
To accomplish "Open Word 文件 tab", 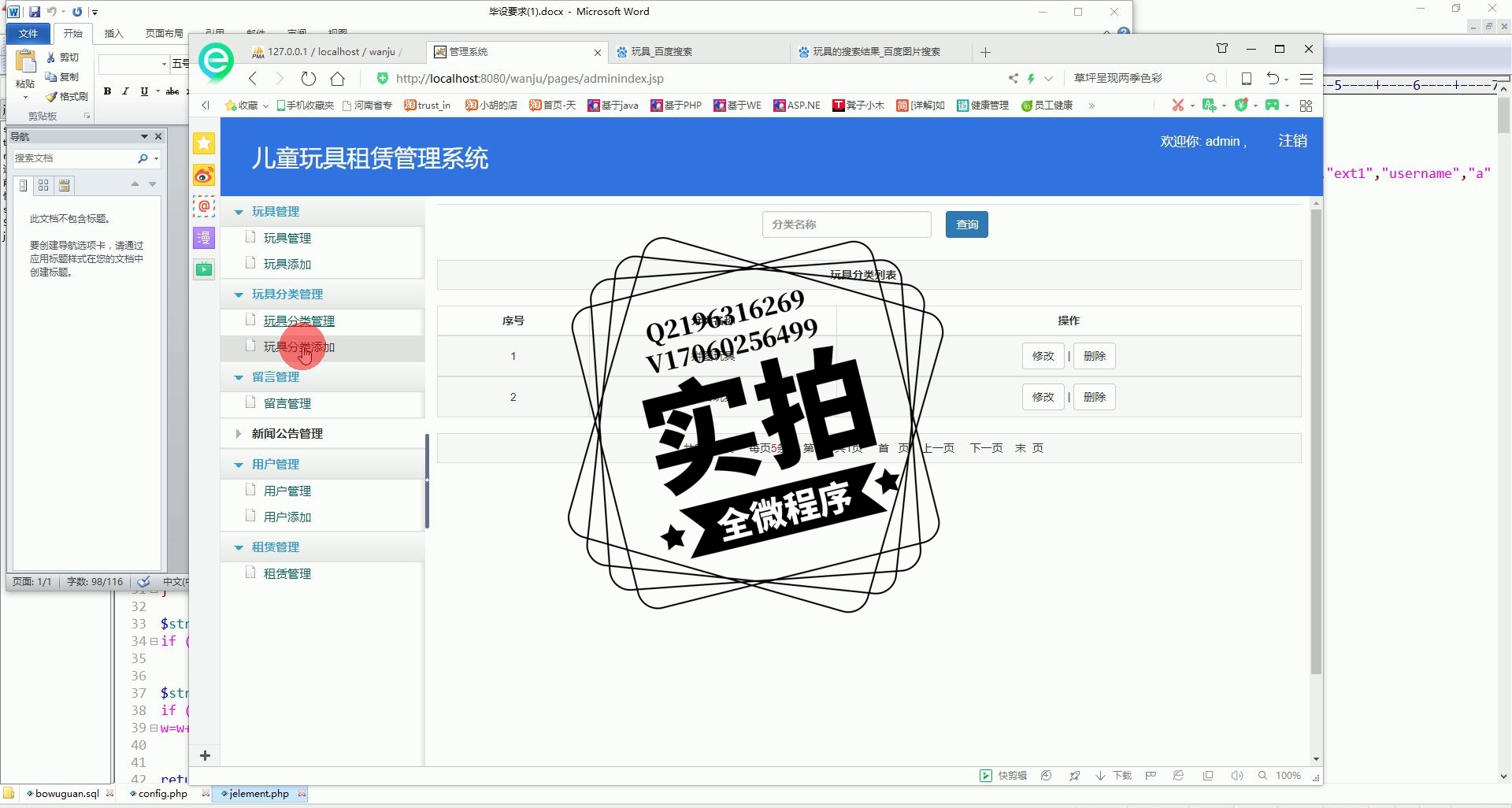I will coord(28,33).
